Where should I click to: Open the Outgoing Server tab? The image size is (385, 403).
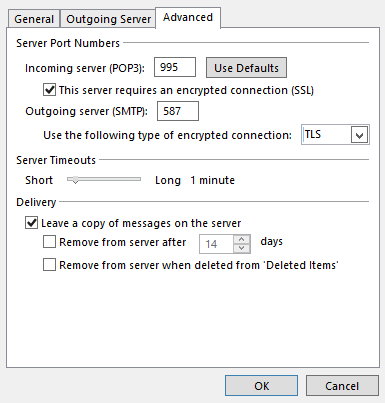108,19
